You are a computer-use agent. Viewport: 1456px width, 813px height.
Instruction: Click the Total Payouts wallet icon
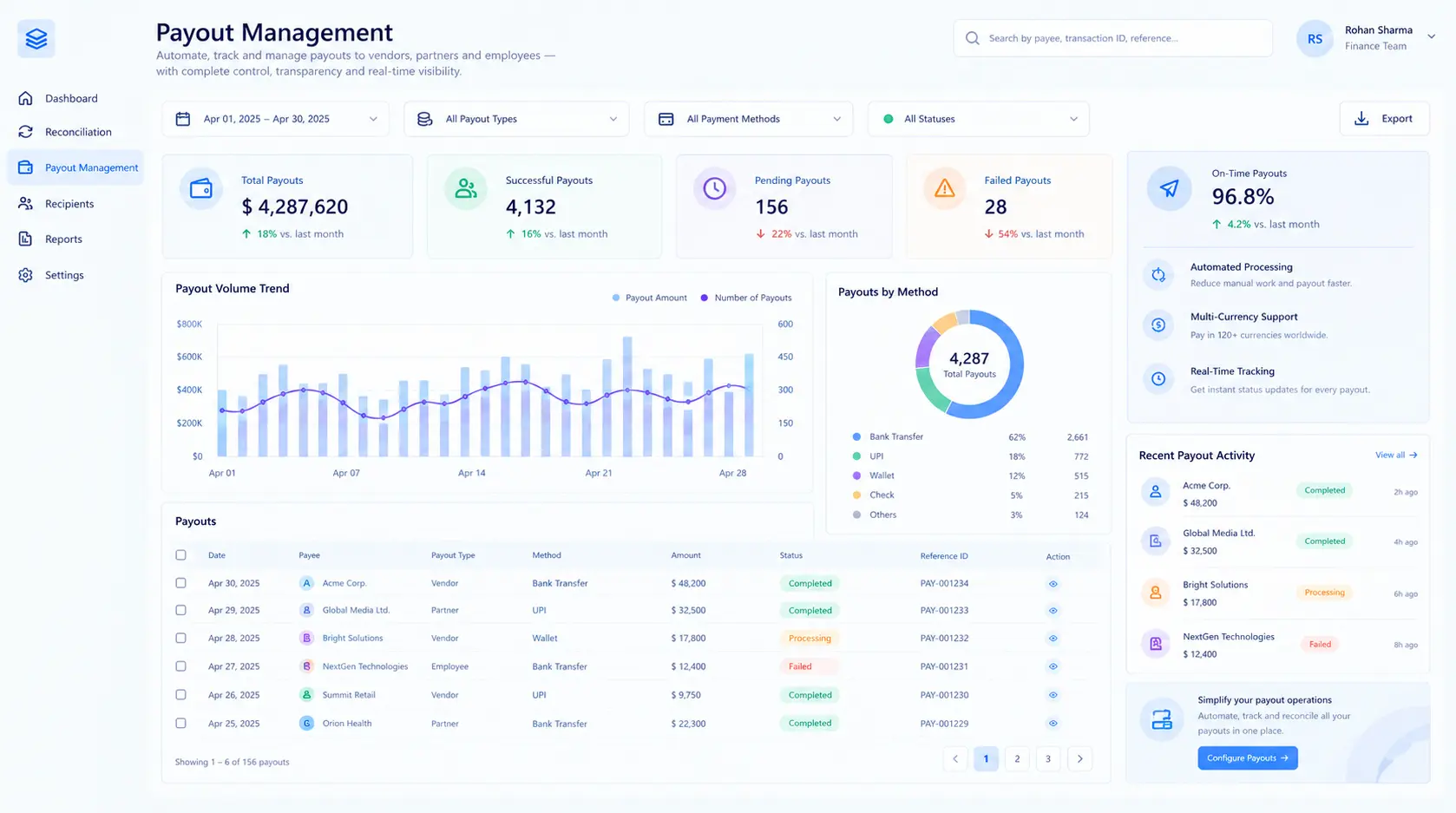[x=201, y=188]
